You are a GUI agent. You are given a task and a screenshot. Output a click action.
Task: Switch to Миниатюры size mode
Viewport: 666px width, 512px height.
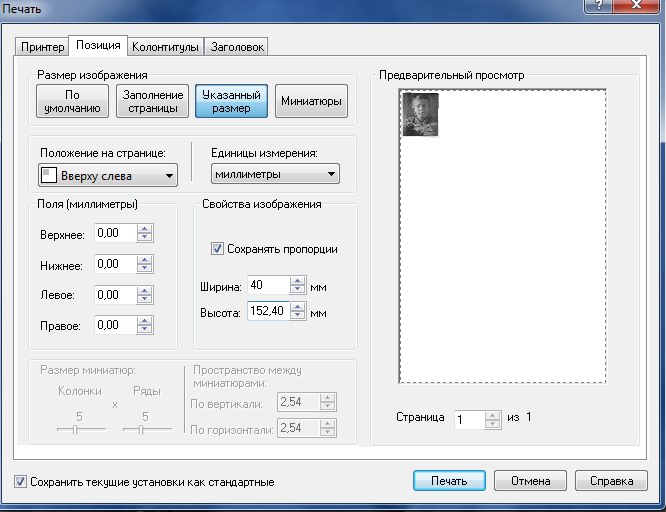(311, 101)
